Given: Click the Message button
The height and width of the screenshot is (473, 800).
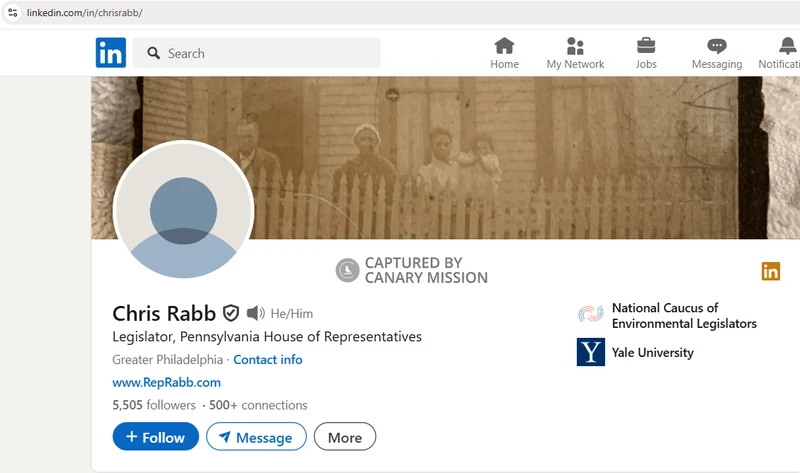Looking at the screenshot, I should [255, 437].
